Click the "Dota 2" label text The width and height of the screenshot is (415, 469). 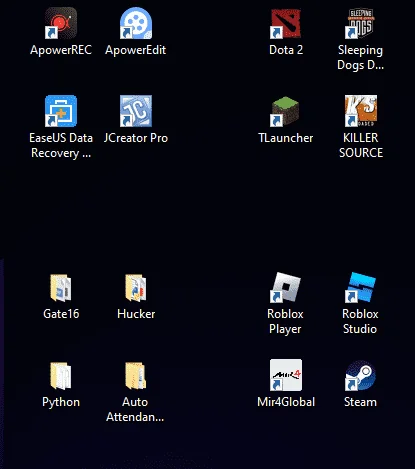click(x=286, y=50)
